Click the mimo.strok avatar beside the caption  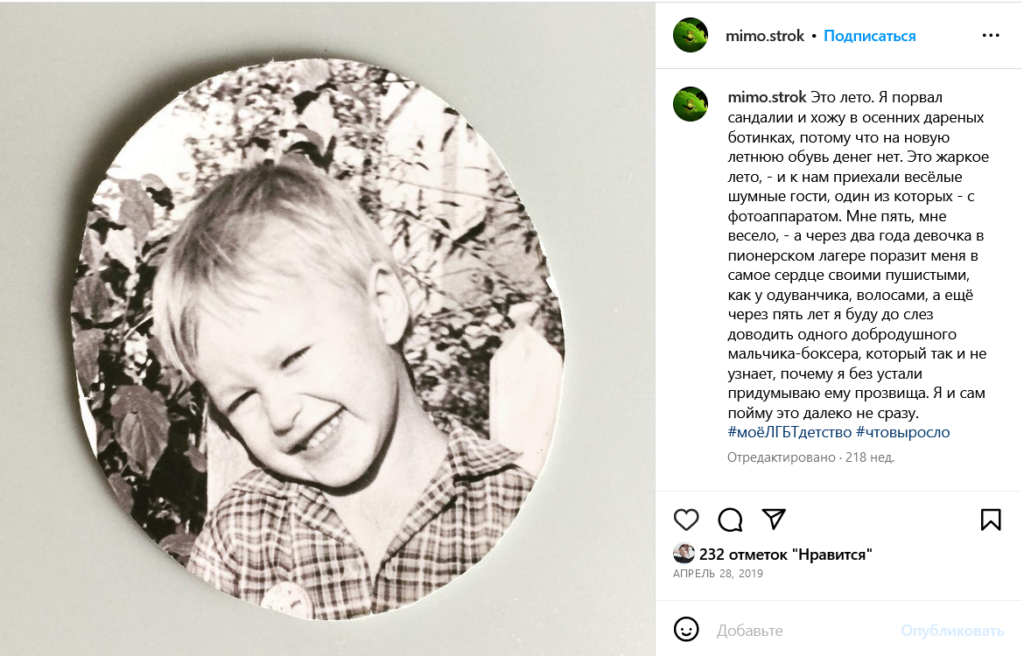pos(690,105)
